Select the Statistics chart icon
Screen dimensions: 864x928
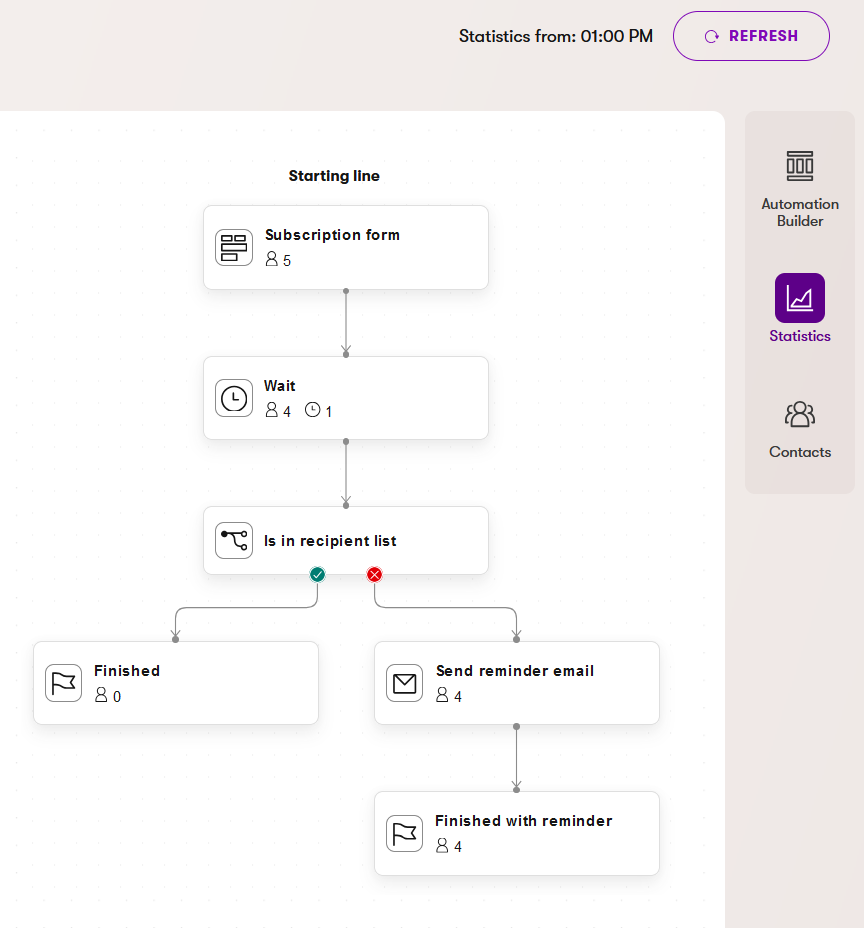800,298
